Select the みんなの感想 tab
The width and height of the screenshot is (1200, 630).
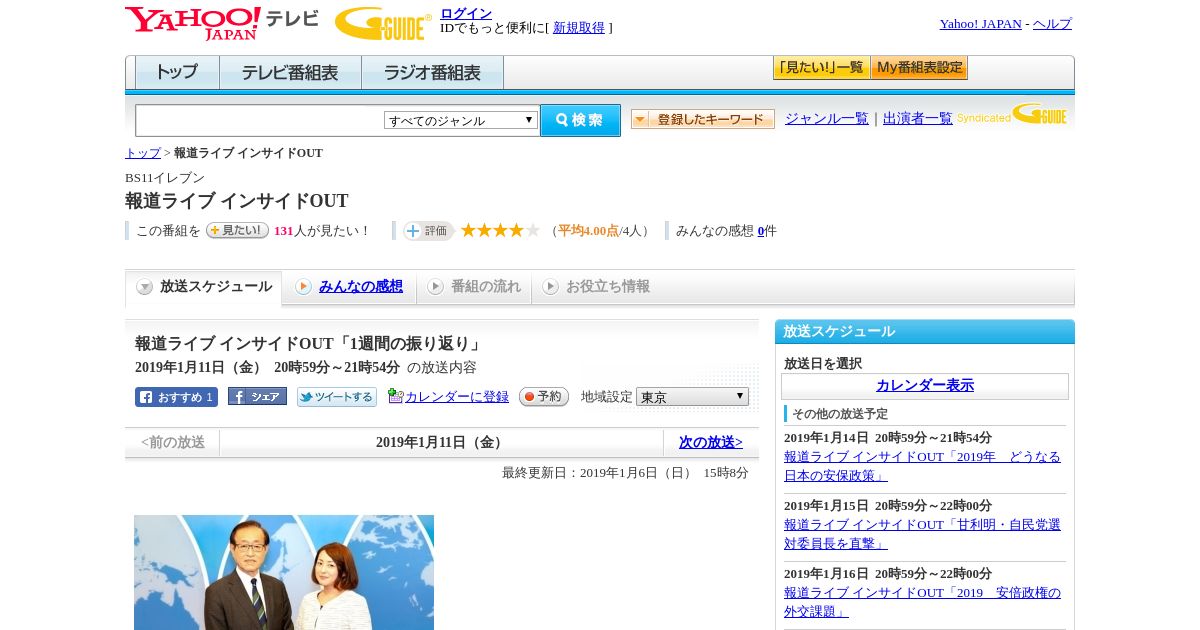[349, 287]
